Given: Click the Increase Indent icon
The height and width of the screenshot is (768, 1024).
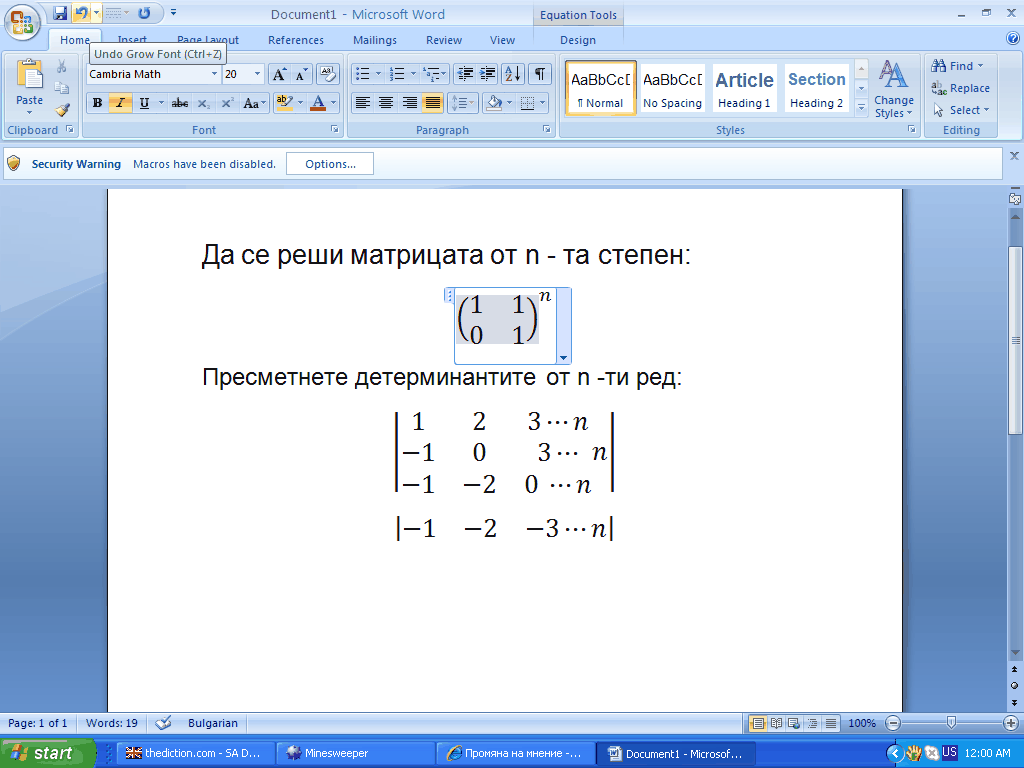Looking at the screenshot, I should click(487, 74).
